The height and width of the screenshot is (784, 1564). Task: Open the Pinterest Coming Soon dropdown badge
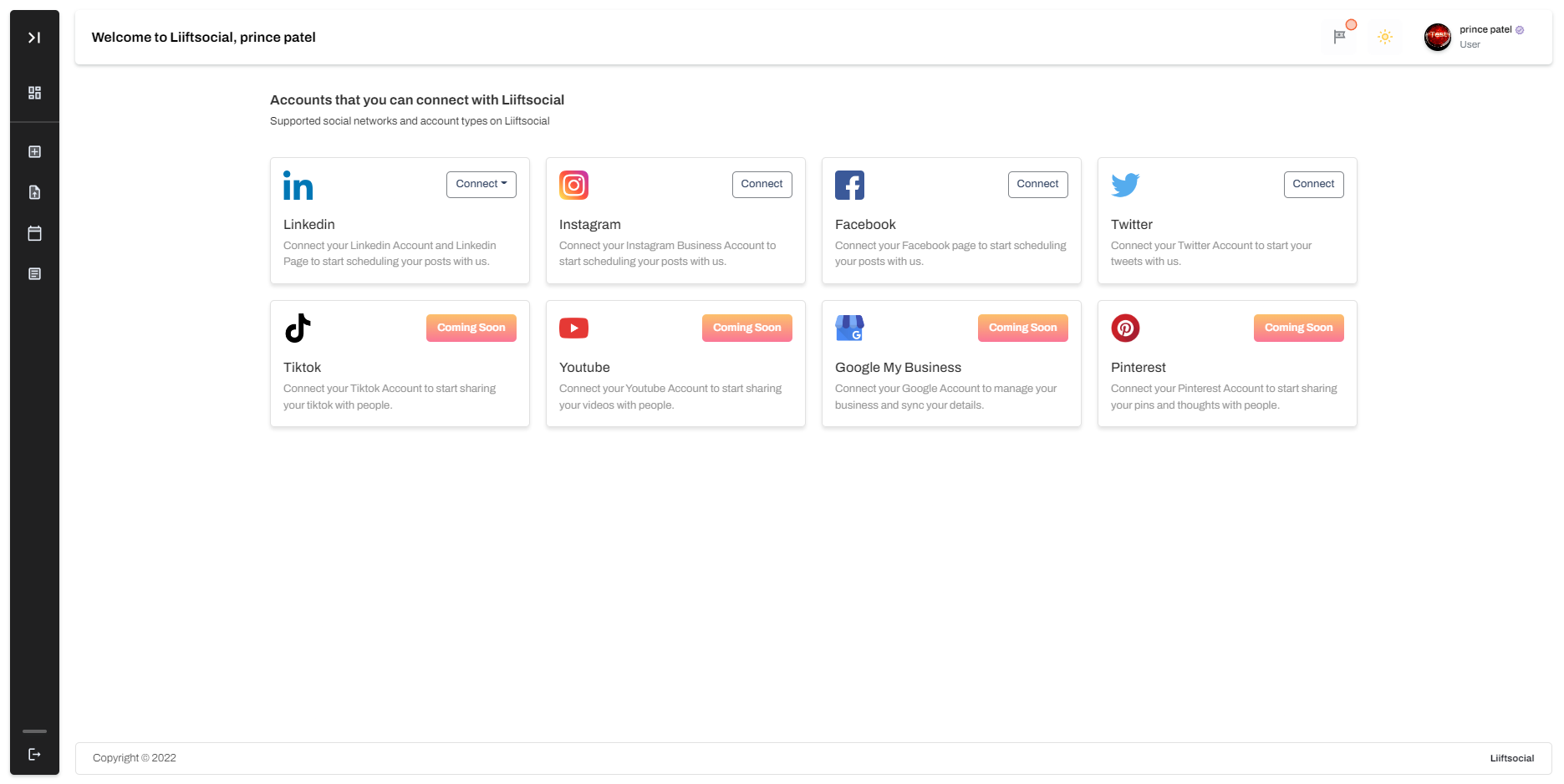(1298, 328)
